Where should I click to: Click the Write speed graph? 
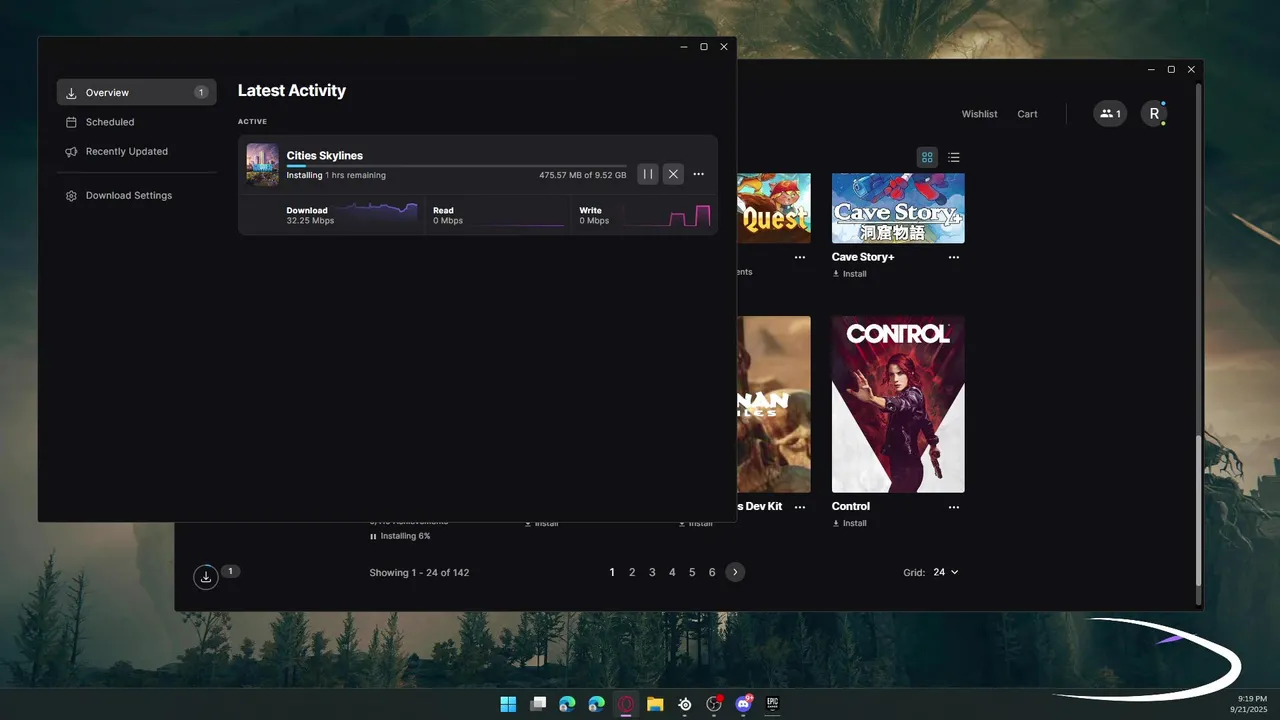coord(666,214)
